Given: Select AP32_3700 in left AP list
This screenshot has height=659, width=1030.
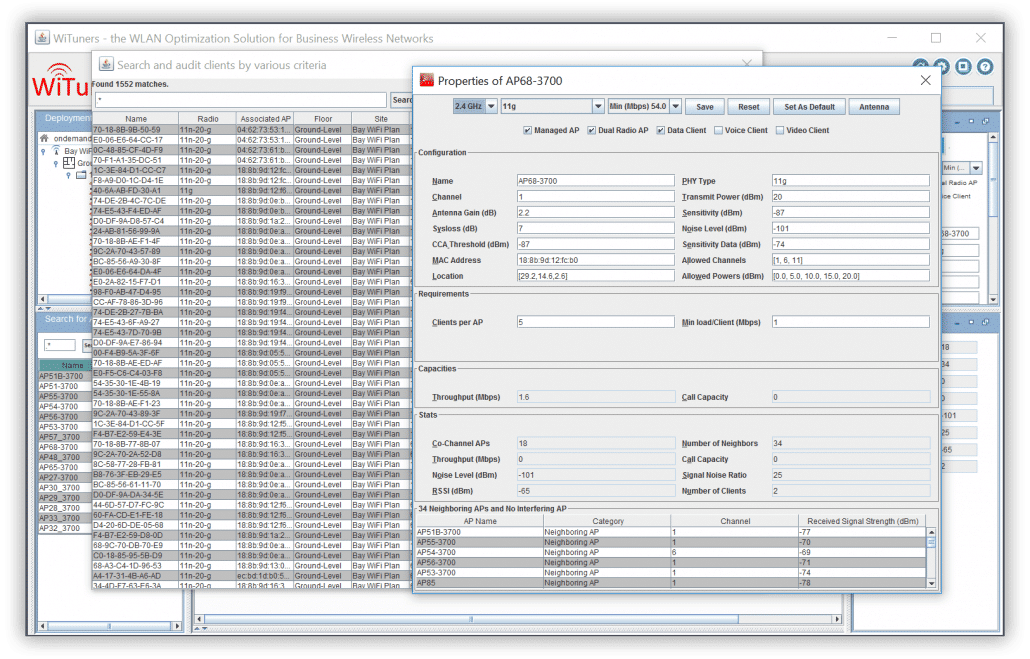Looking at the screenshot, I should point(64,528).
